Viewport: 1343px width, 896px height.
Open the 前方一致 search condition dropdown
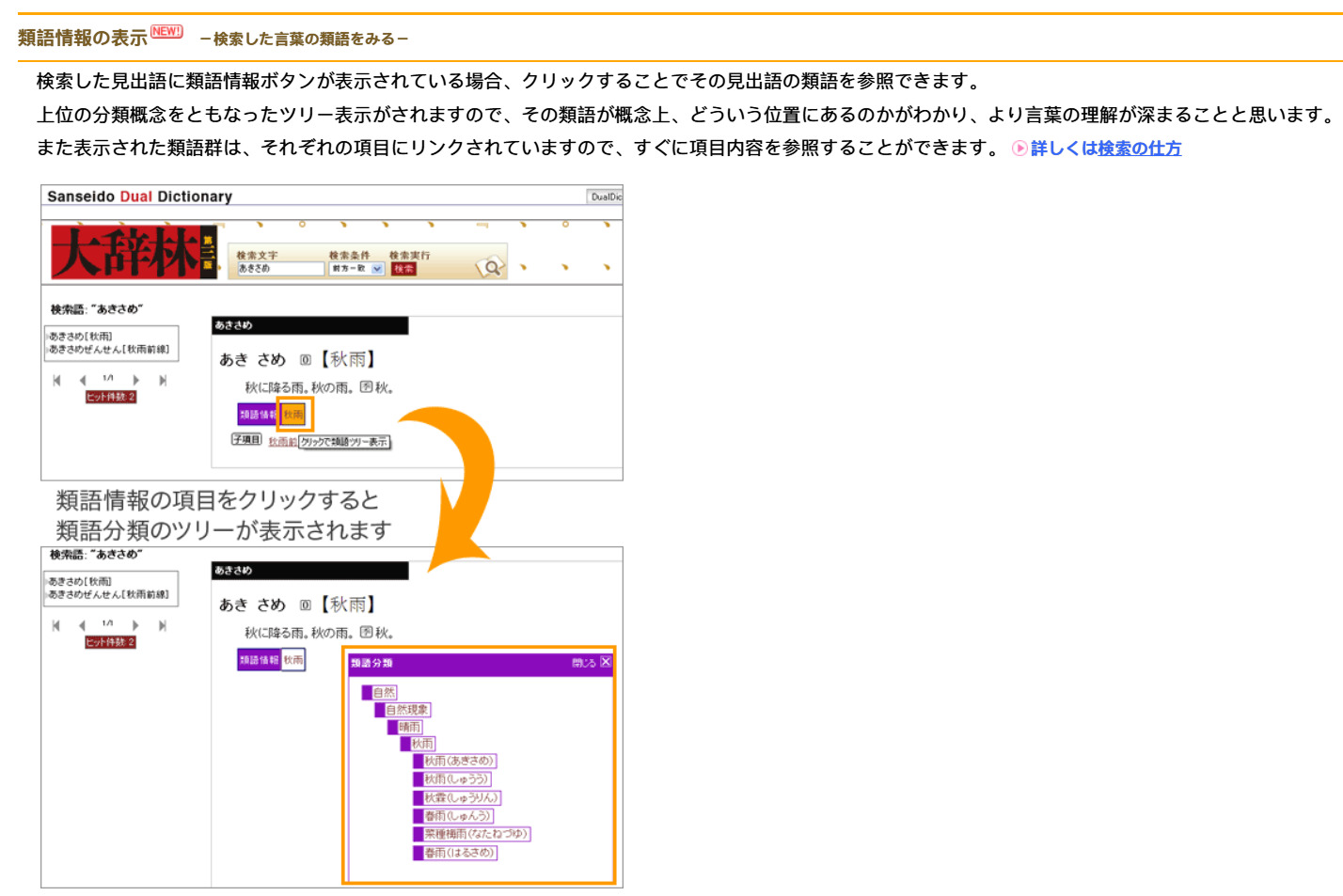pyautogui.click(x=356, y=269)
